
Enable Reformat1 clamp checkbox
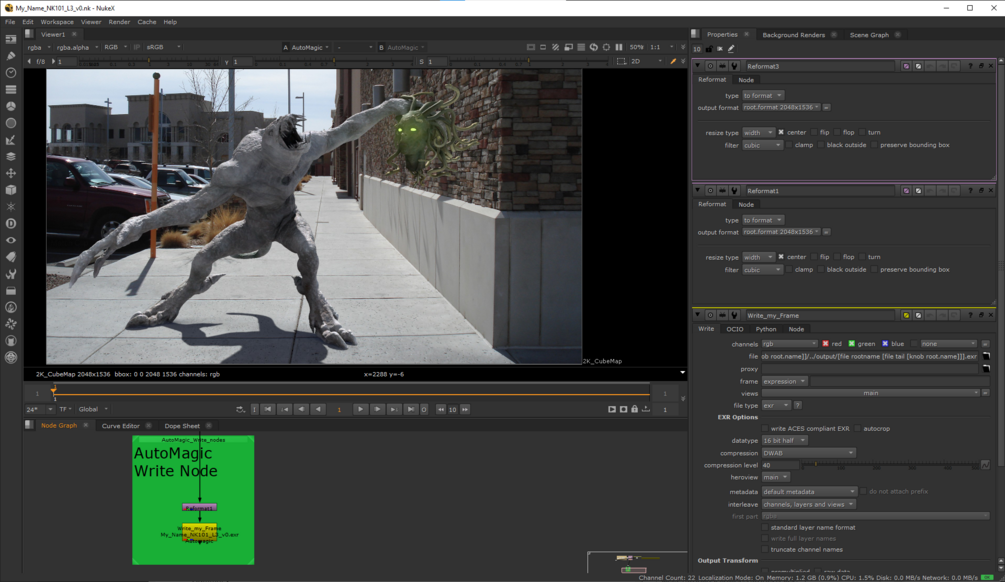(x=789, y=269)
